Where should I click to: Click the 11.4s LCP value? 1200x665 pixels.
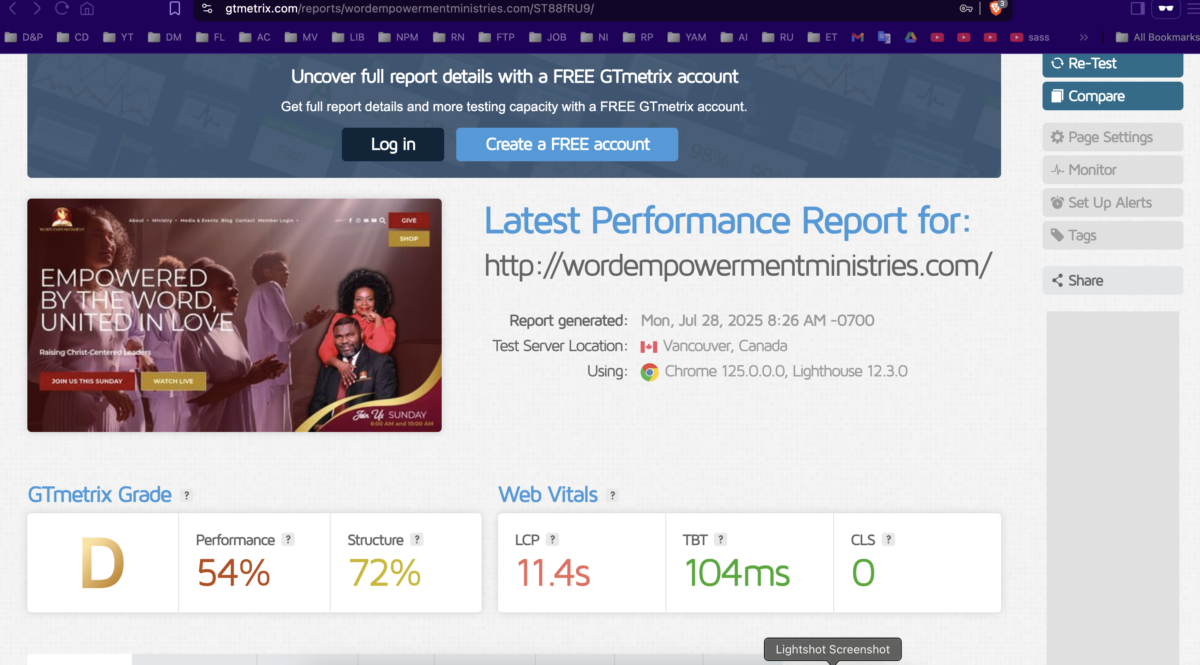click(553, 573)
